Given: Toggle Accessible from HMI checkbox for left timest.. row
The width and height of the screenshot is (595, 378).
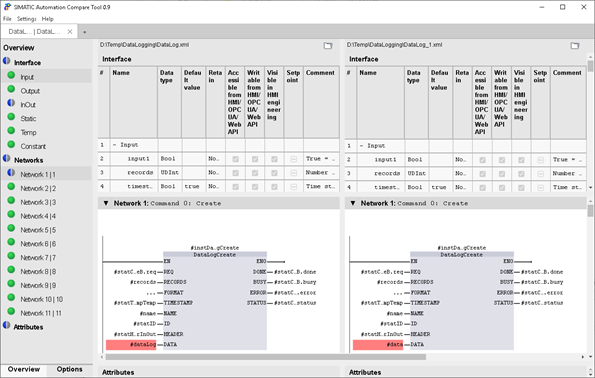Looking at the screenshot, I should [235, 187].
